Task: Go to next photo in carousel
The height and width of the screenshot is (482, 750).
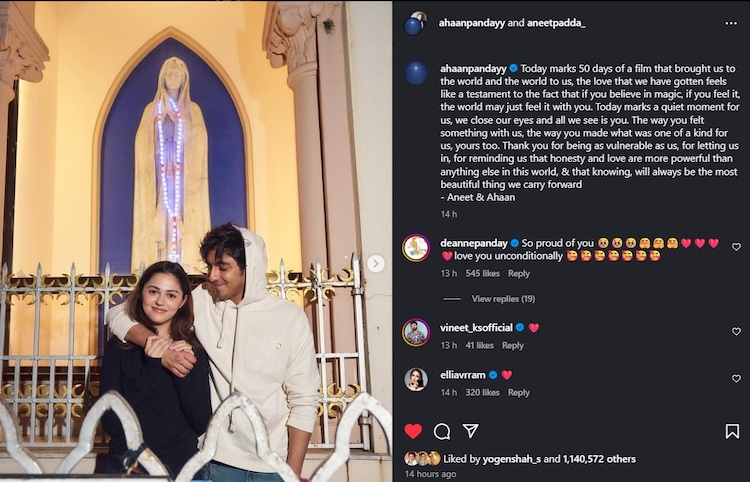Action: [x=376, y=264]
